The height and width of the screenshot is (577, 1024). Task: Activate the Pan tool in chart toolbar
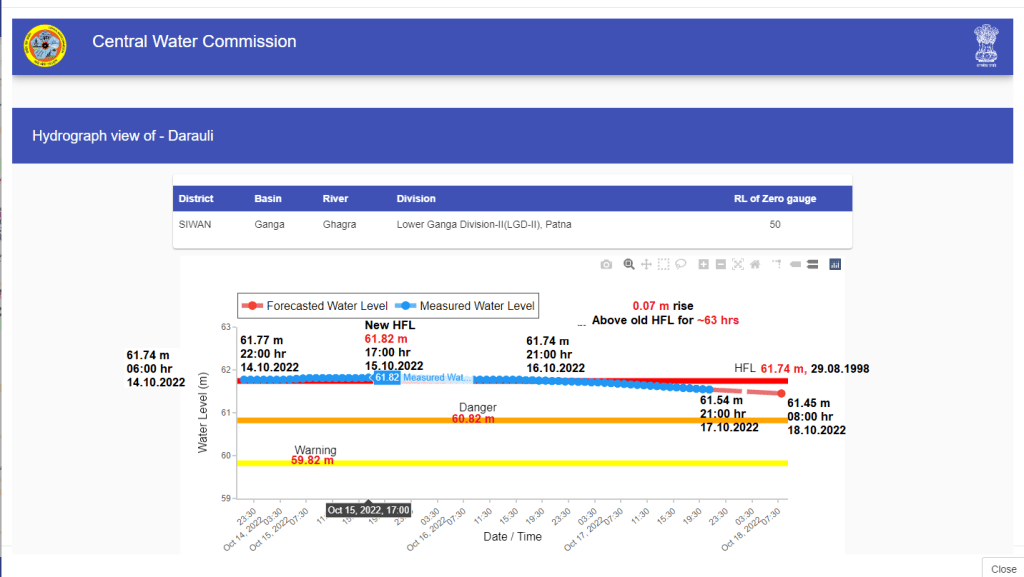[x=646, y=264]
